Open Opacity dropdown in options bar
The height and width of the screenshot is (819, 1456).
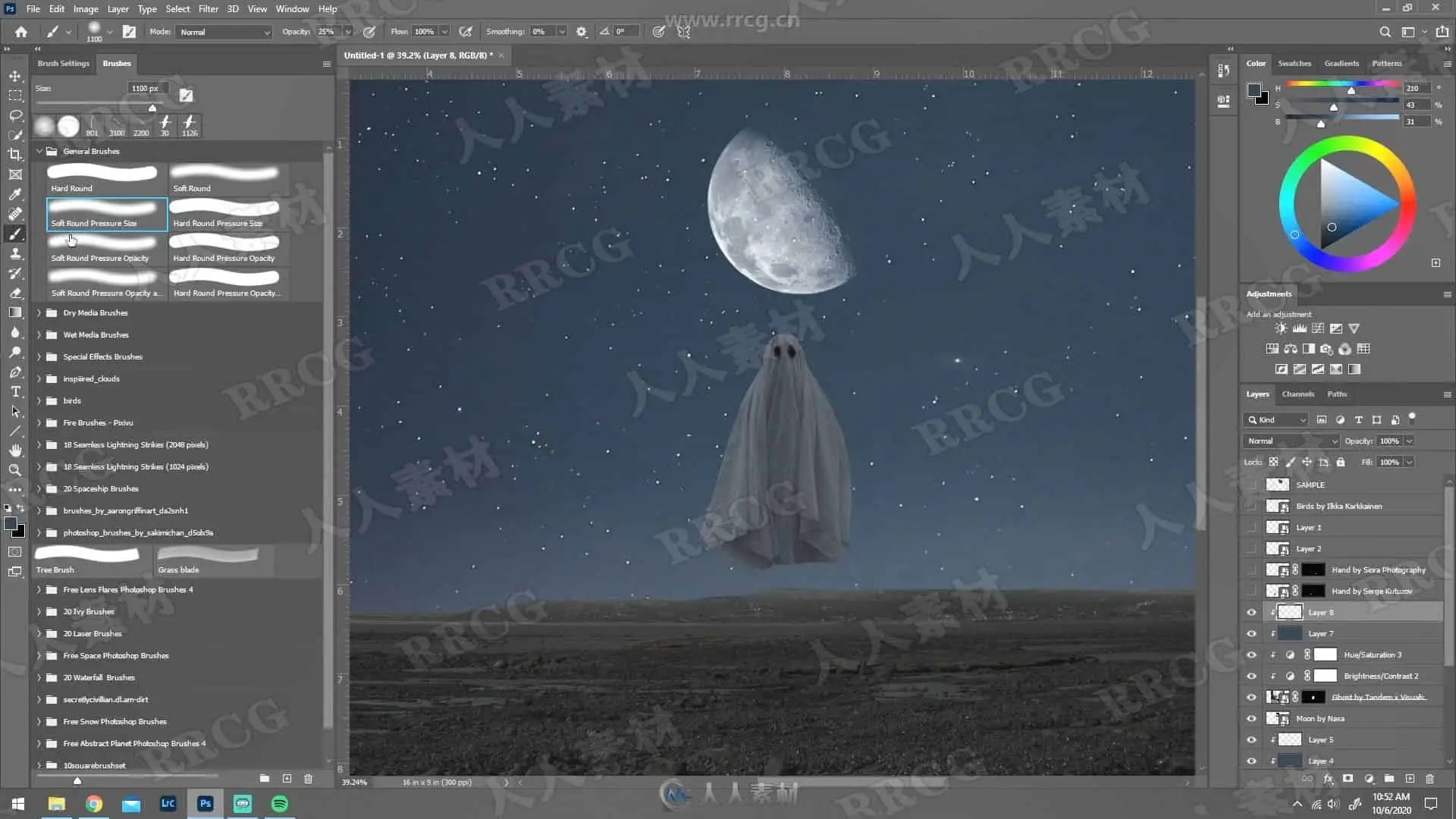click(348, 32)
